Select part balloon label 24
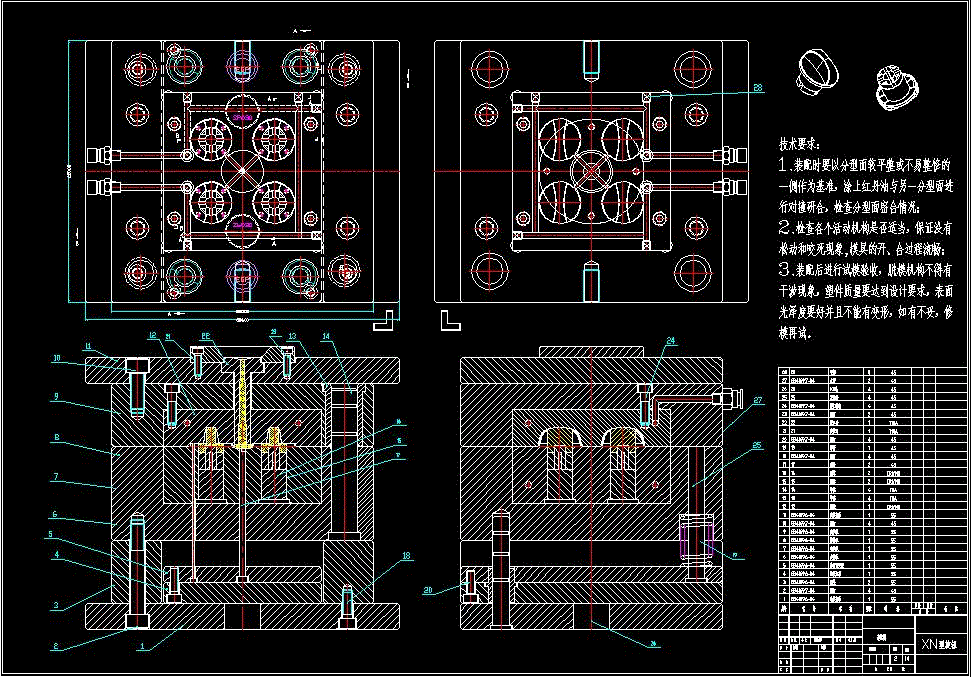The image size is (971, 677). [671, 340]
